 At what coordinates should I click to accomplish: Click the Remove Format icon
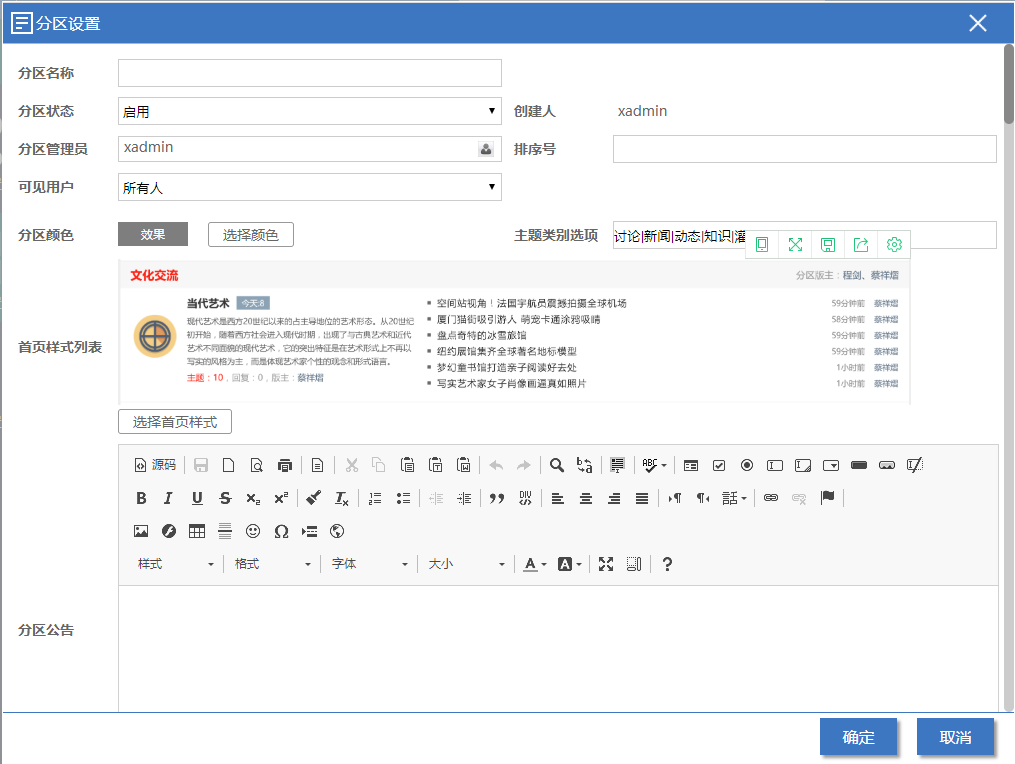click(342, 498)
